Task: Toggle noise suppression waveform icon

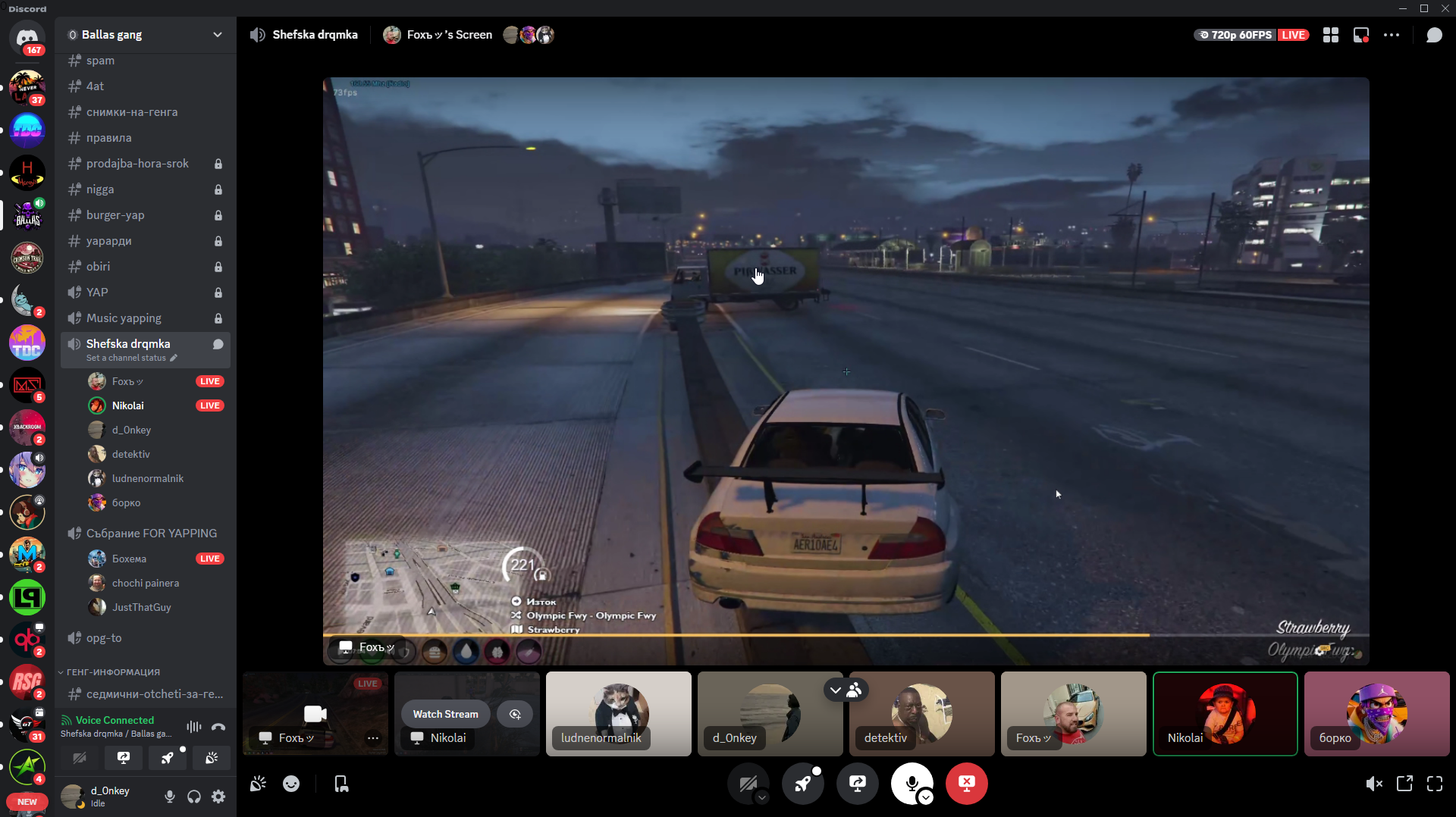Action: point(194,727)
